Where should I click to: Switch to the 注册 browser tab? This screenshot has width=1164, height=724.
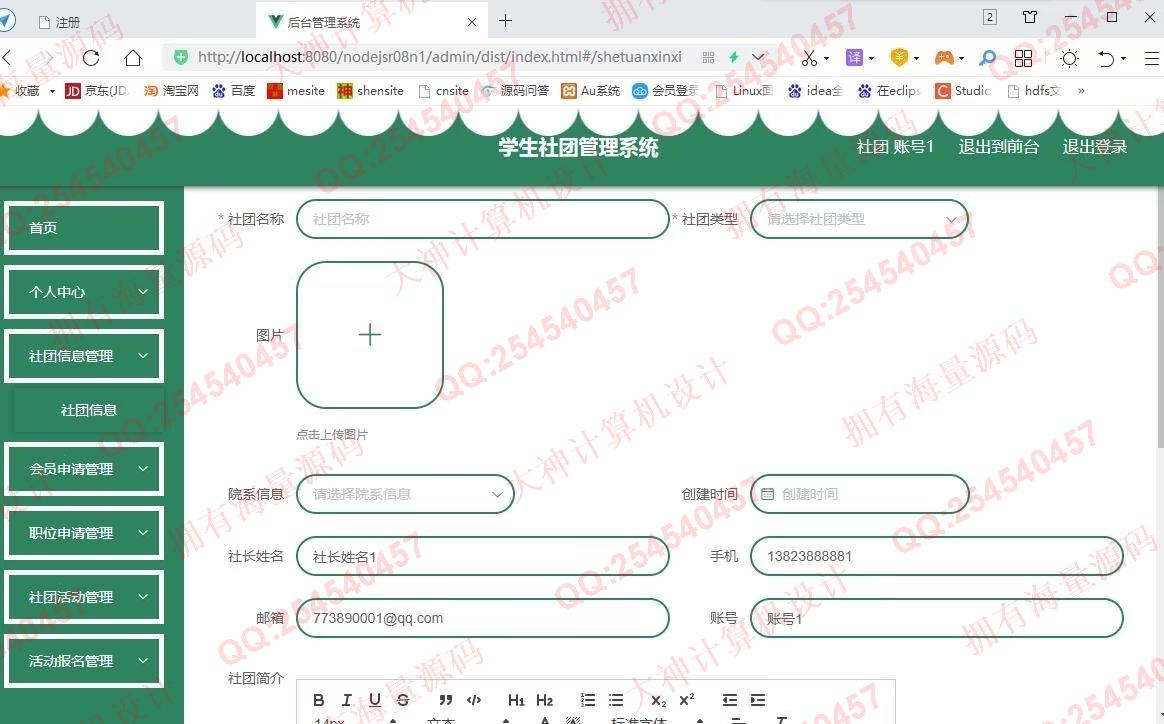67,22
